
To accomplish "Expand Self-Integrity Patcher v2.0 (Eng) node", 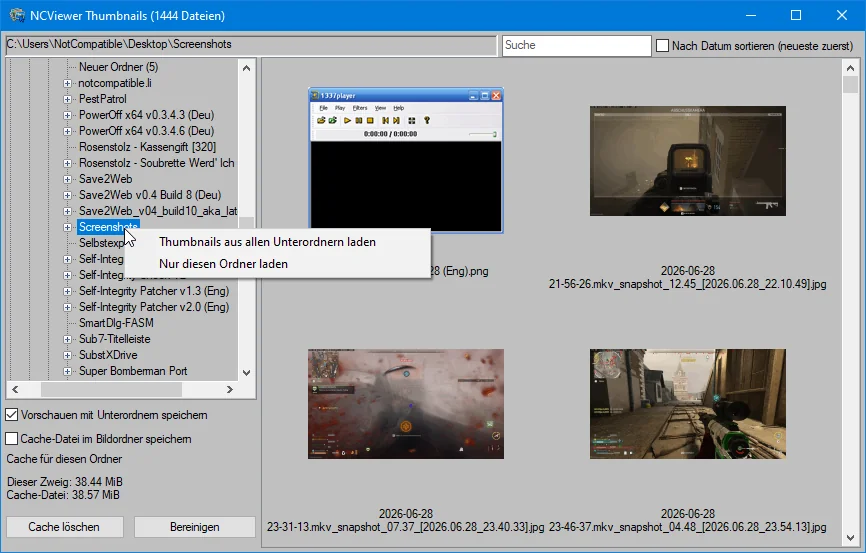I will [67, 307].
